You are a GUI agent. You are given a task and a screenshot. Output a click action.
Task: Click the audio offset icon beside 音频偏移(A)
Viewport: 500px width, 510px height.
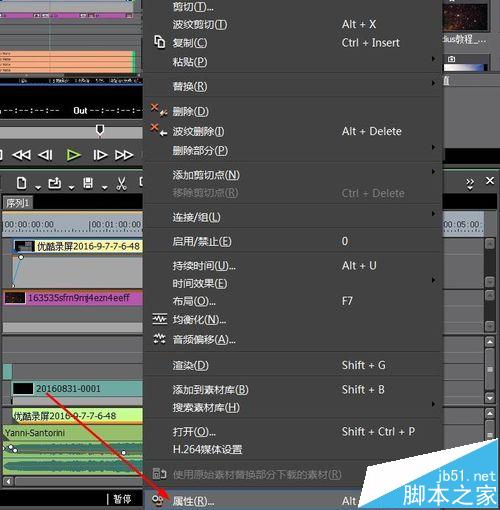tap(159, 338)
